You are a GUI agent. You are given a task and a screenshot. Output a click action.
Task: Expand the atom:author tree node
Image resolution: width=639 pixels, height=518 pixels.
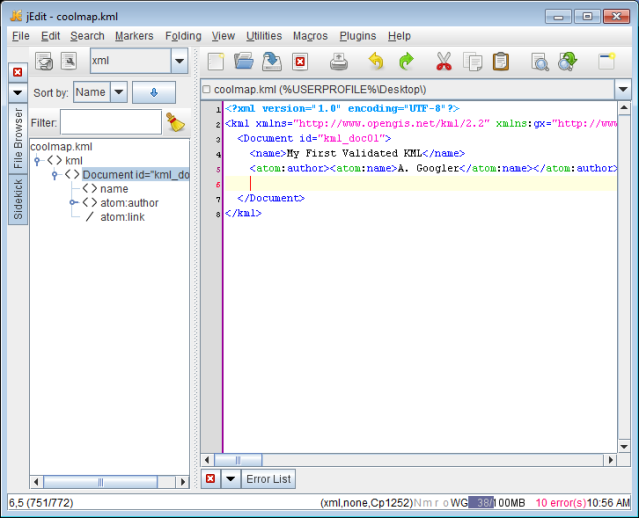73,203
